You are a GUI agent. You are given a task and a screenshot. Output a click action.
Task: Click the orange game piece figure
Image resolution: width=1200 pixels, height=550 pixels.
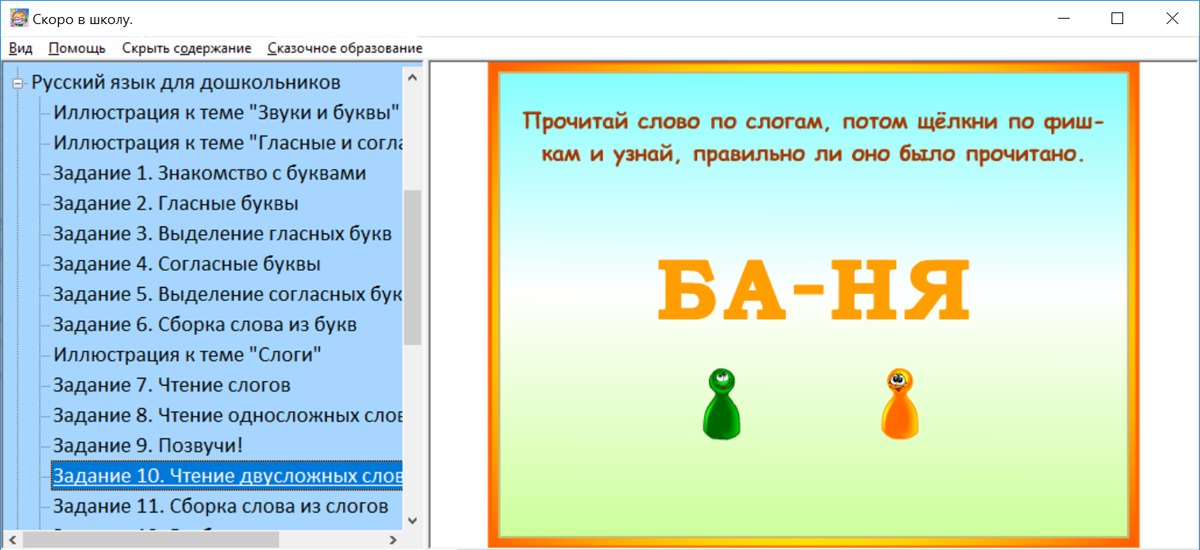[x=900, y=403]
